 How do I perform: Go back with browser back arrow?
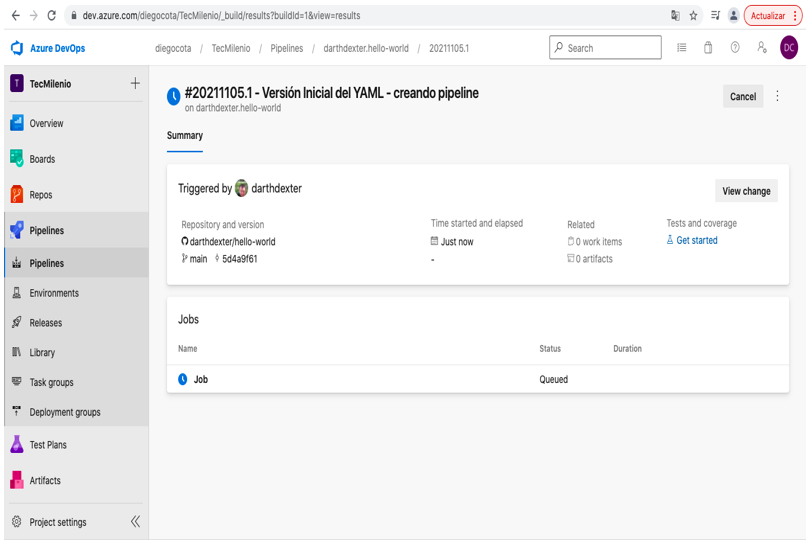(15, 15)
